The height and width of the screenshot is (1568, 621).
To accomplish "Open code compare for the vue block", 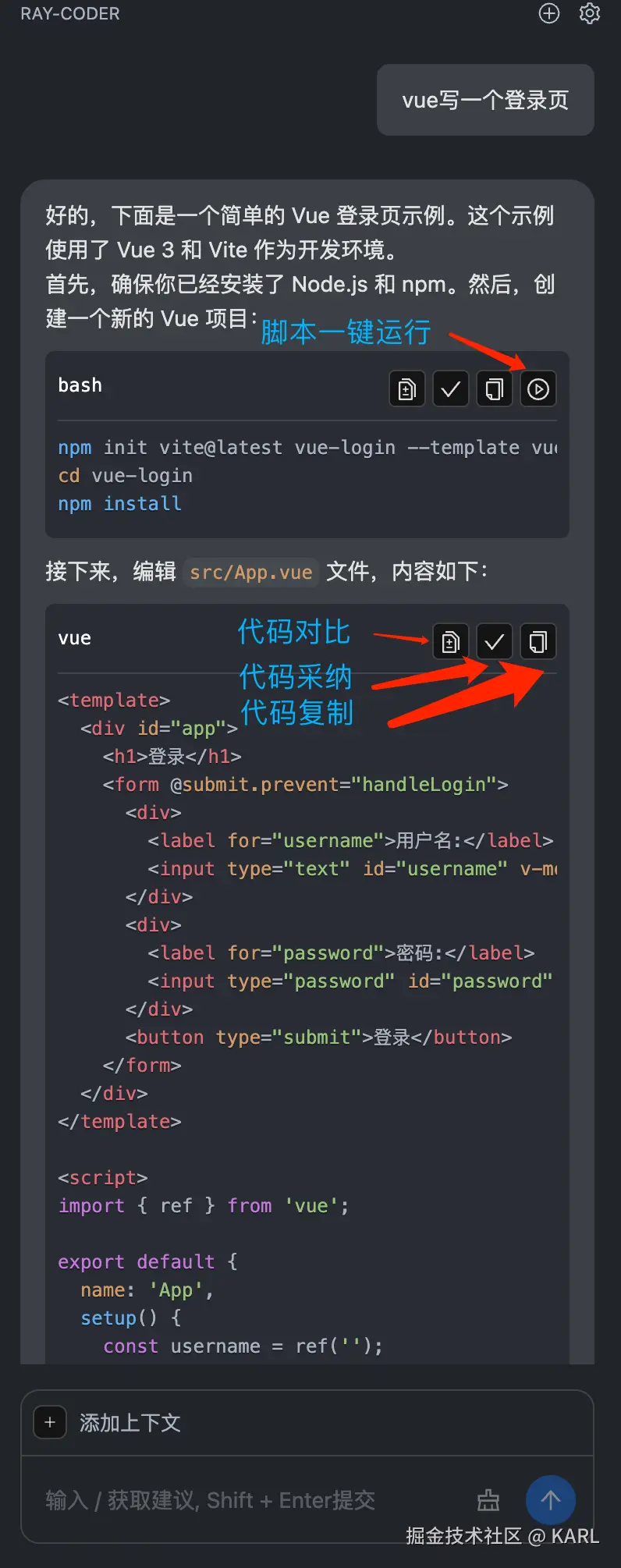I will 450,641.
